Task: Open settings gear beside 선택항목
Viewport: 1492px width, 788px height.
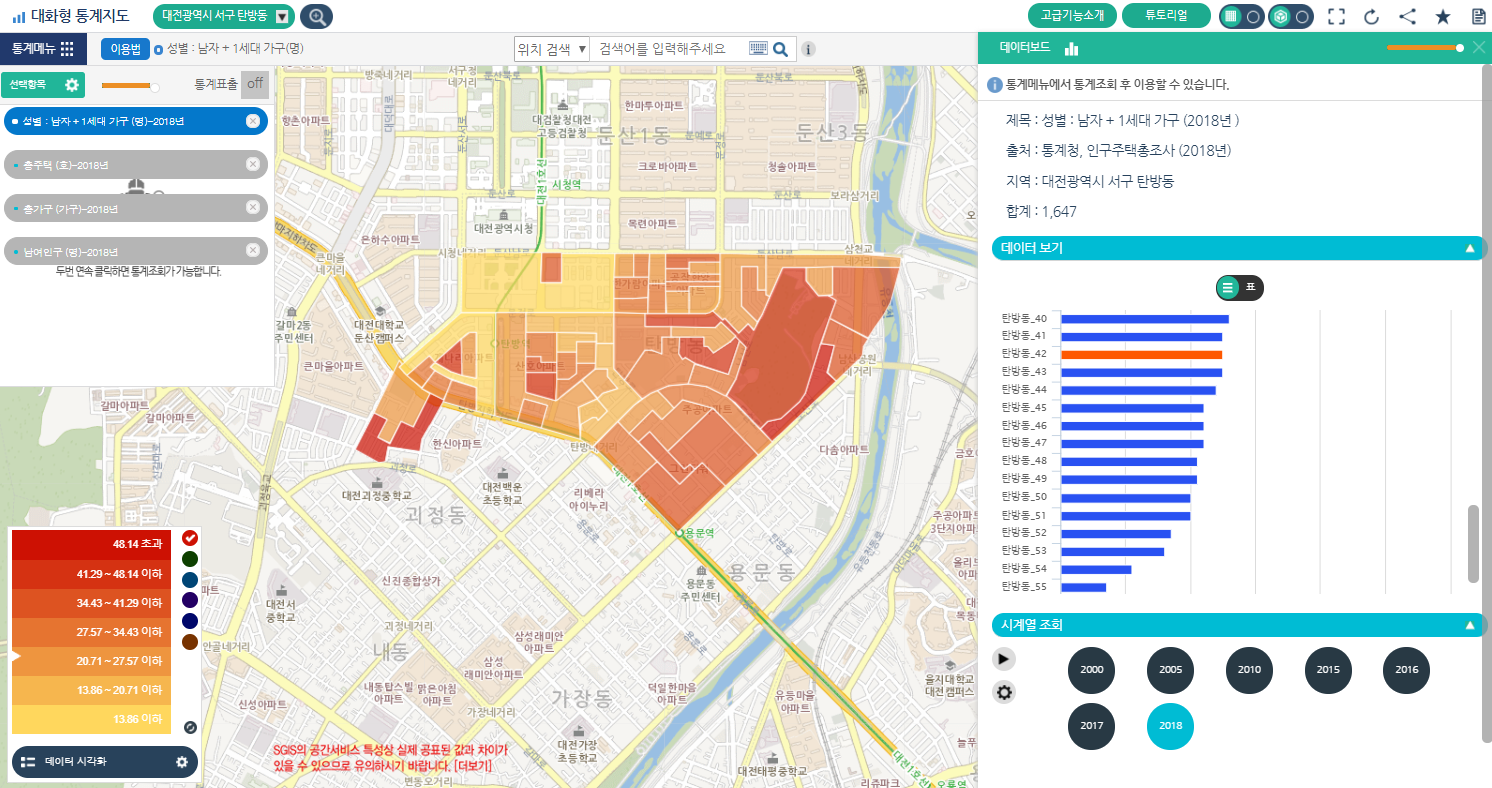Action: tap(72, 85)
